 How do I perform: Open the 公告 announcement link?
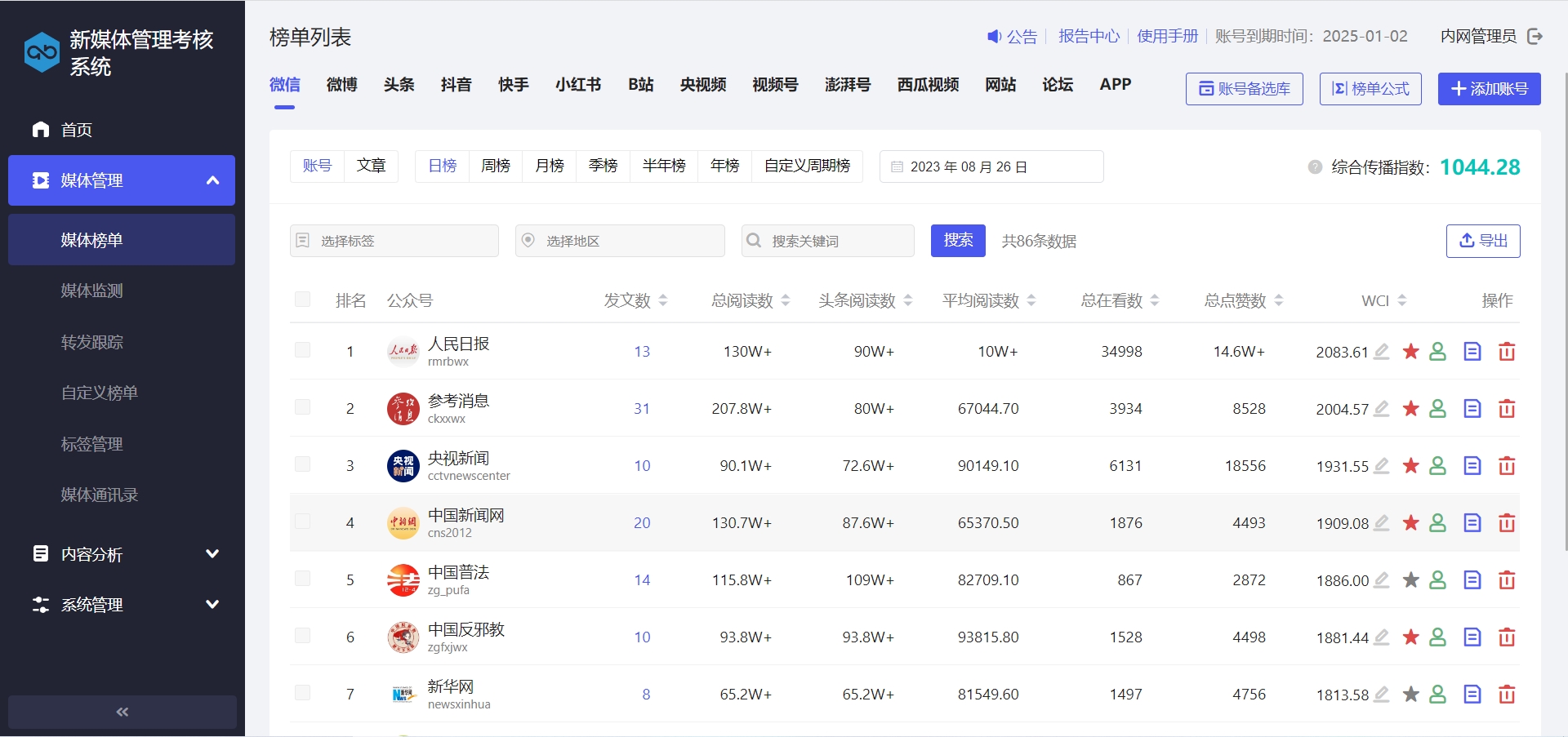pyautogui.click(x=1012, y=36)
